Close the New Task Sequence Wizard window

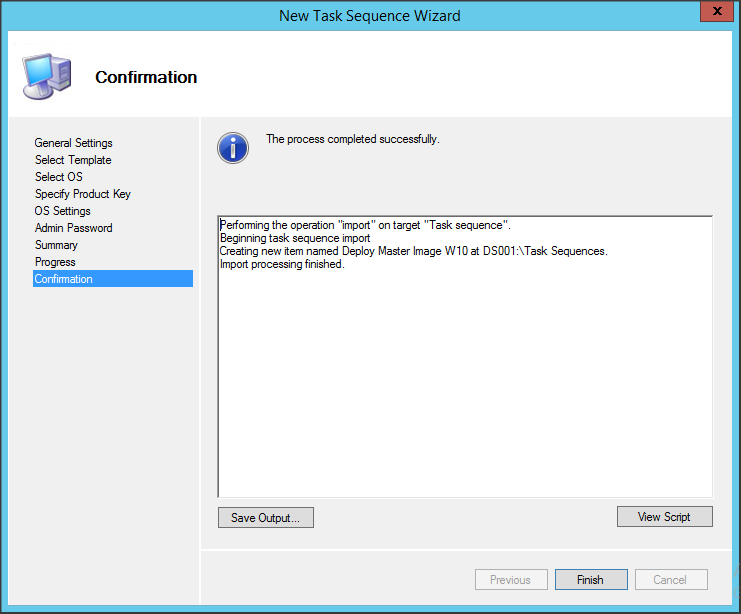pyautogui.click(x=713, y=14)
